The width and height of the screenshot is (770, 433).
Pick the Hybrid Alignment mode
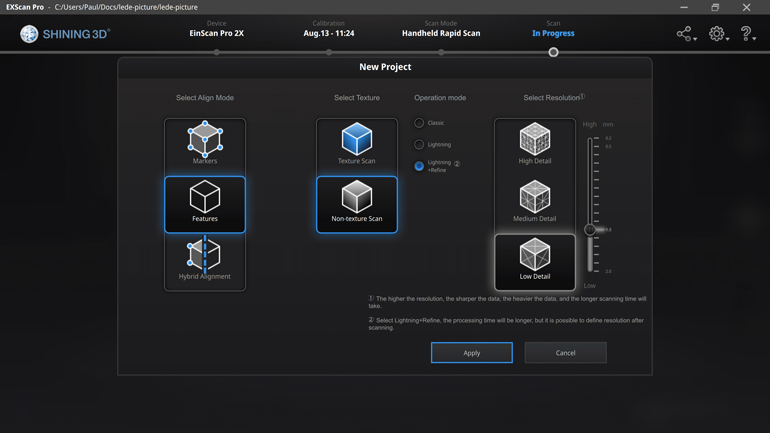point(205,261)
